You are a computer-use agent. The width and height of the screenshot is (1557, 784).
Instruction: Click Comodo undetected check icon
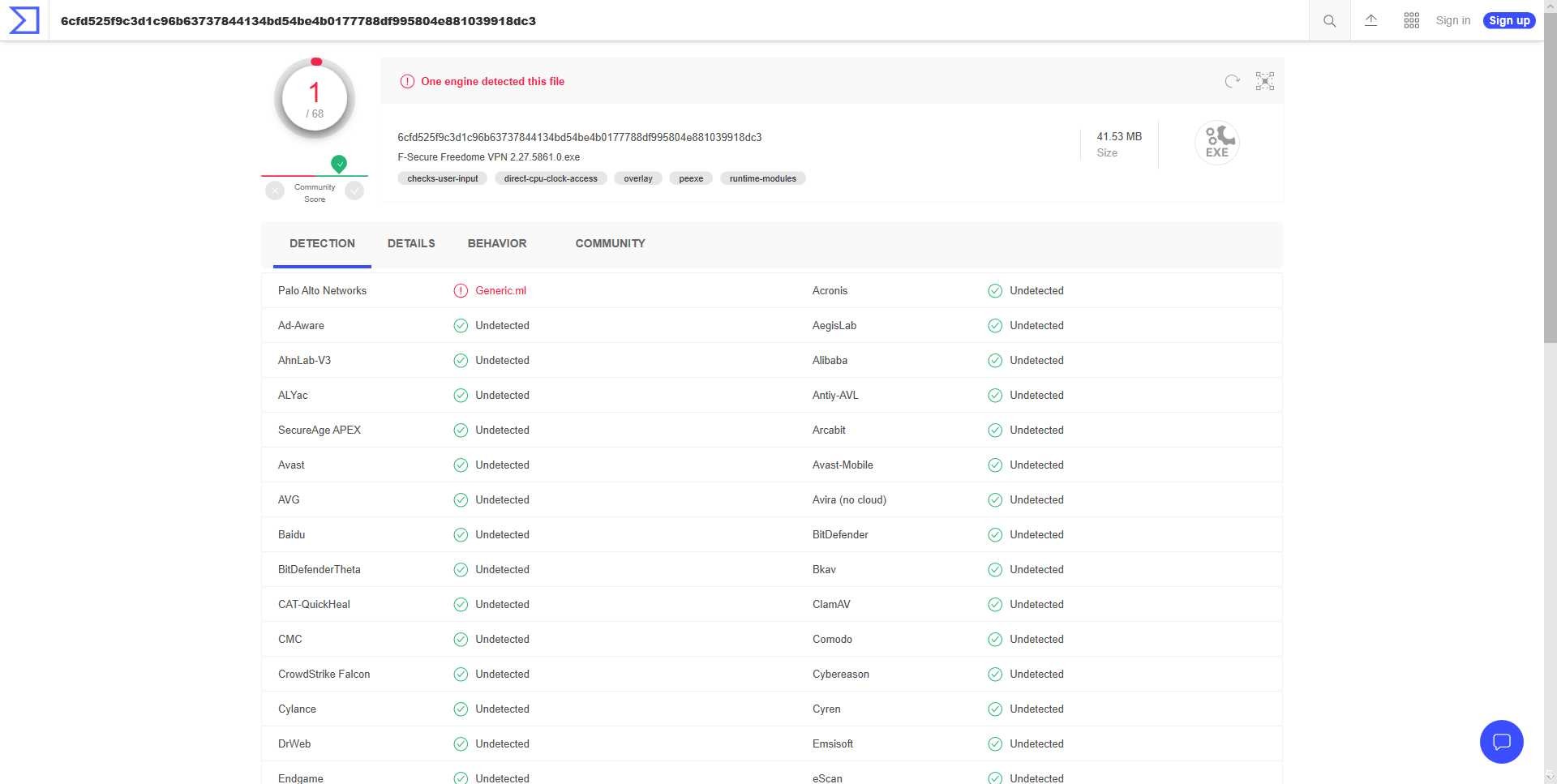tap(995, 639)
